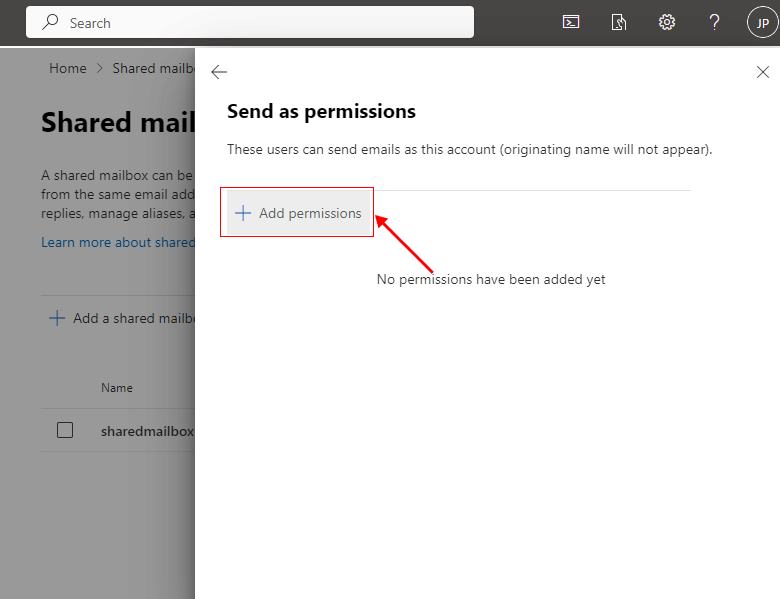
Task: Sort by the Name column header
Action: pyautogui.click(x=117, y=387)
